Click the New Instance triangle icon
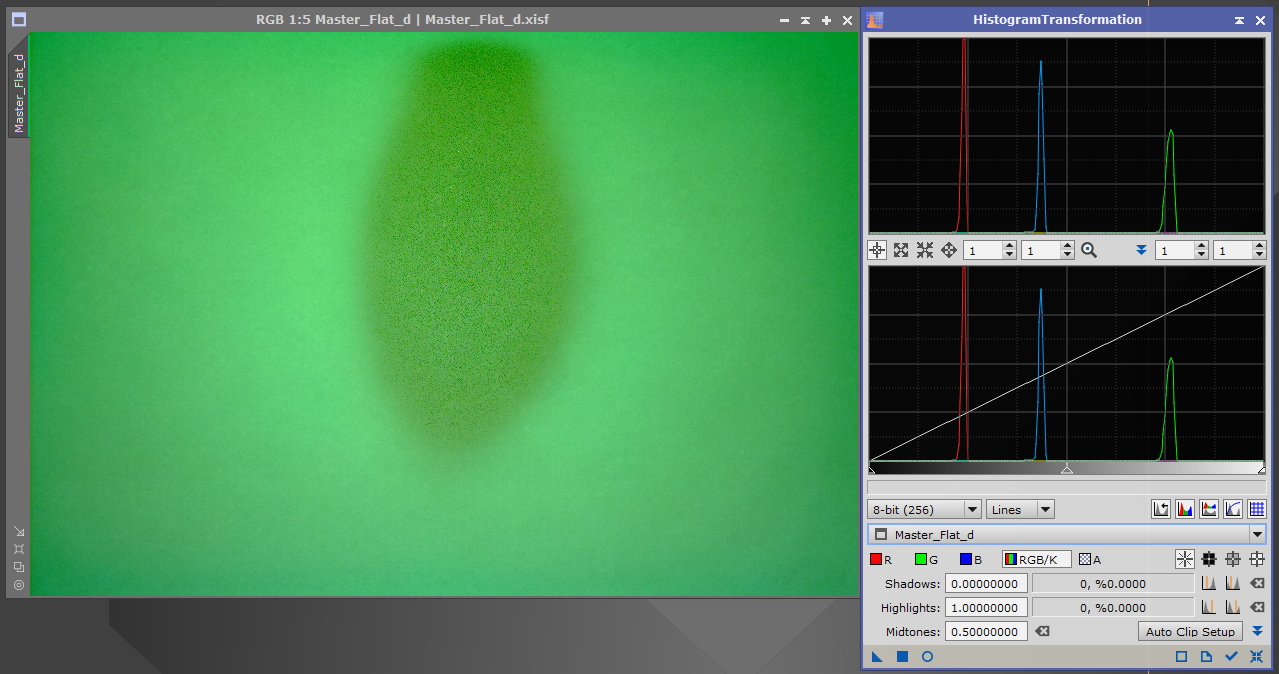This screenshot has width=1279, height=674. (x=877, y=657)
